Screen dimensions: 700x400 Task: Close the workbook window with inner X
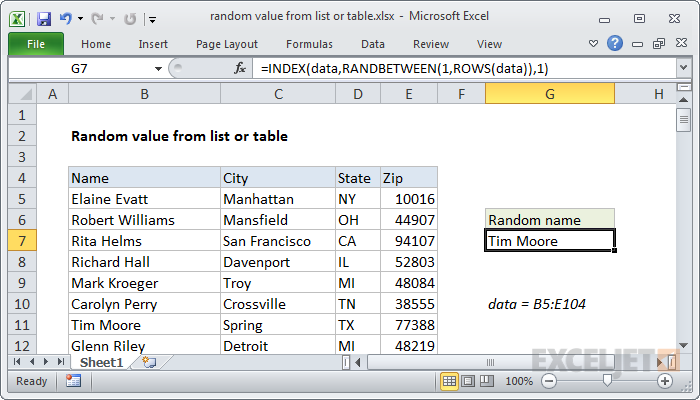[681, 43]
